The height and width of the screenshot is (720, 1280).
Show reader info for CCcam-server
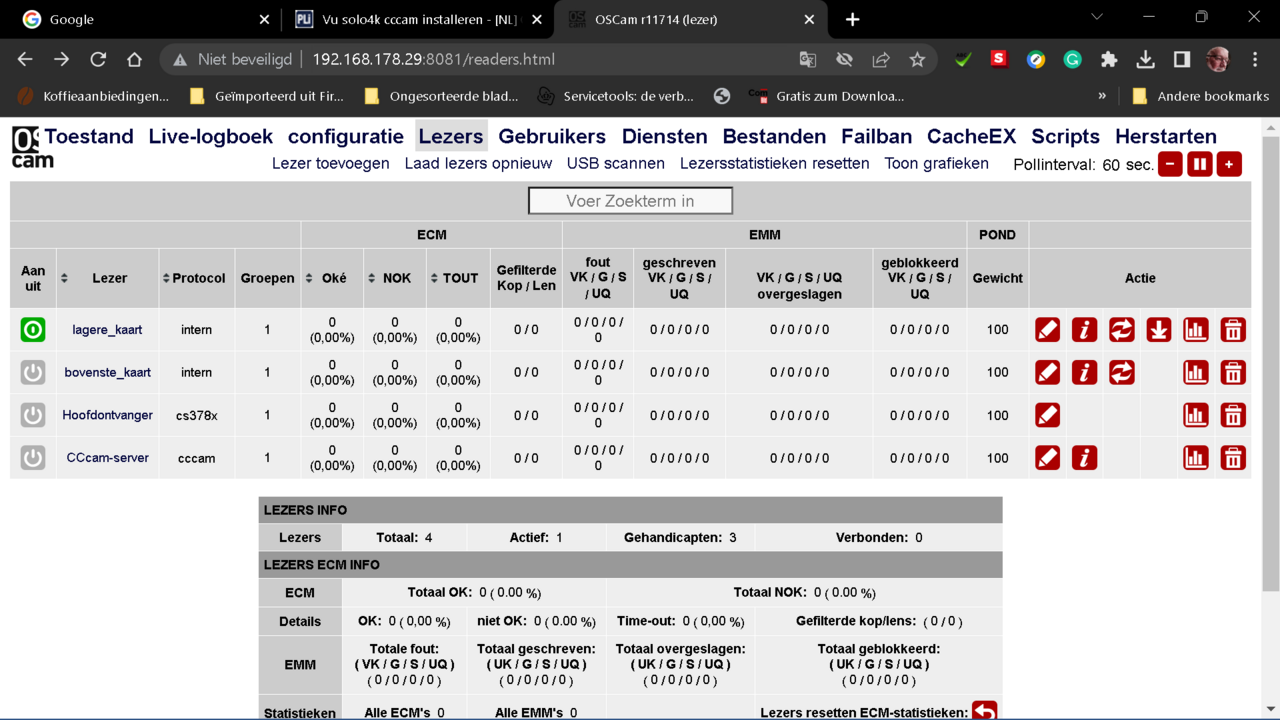click(x=1084, y=458)
